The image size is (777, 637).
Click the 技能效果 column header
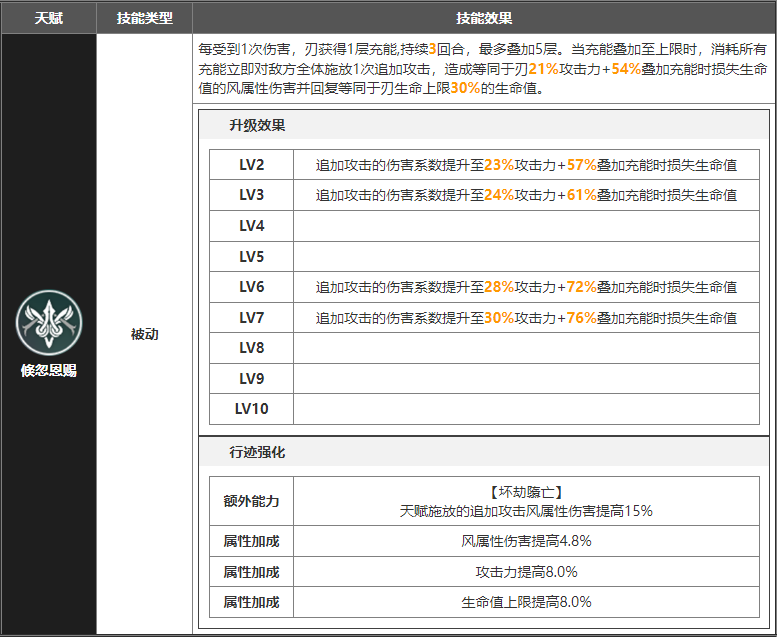click(x=484, y=18)
